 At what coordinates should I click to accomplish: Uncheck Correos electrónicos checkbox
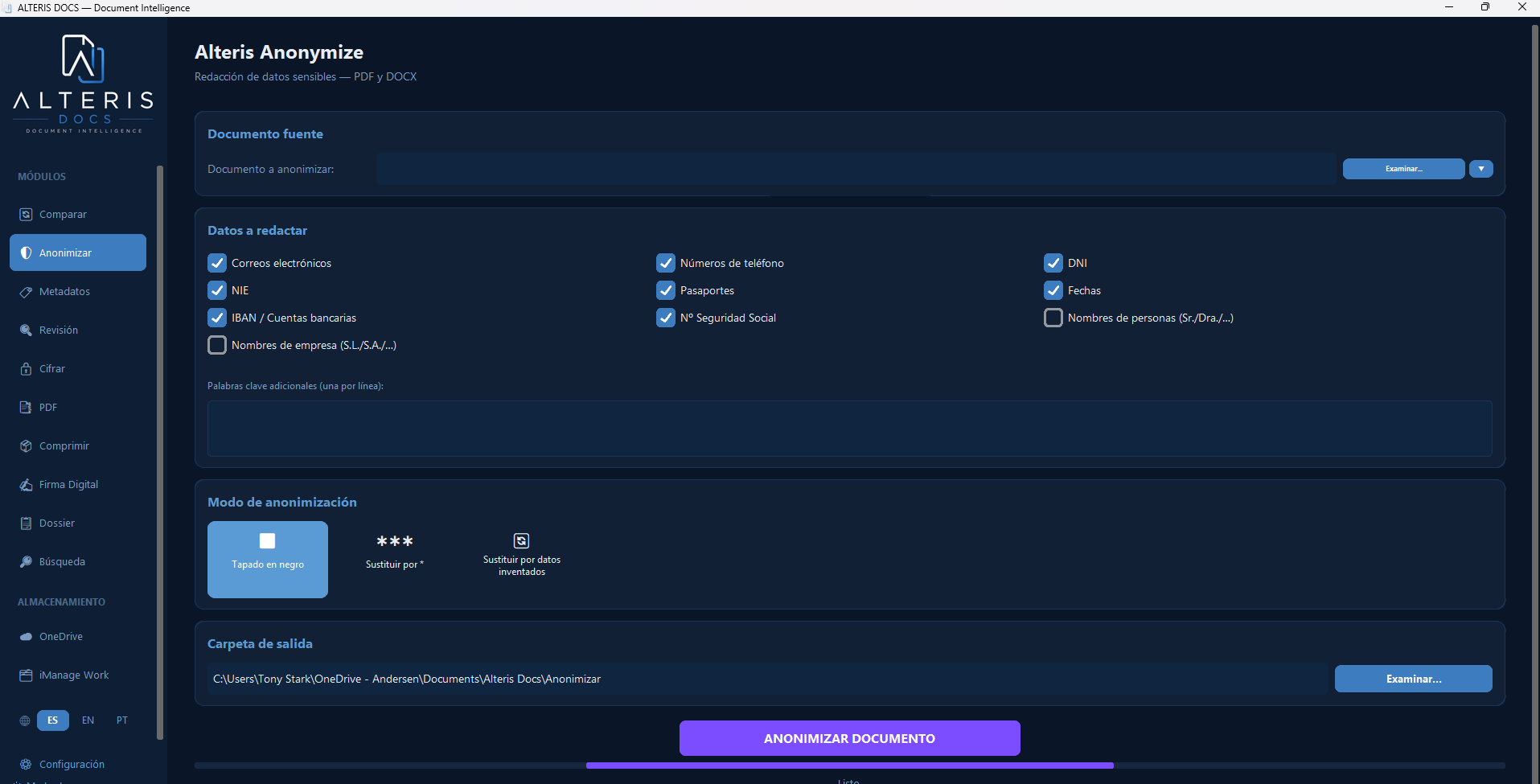coord(217,263)
